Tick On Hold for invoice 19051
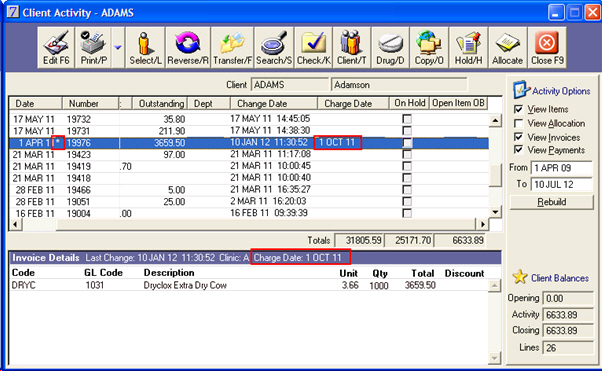Viewport: 602px width, 371px height. pos(407,202)
